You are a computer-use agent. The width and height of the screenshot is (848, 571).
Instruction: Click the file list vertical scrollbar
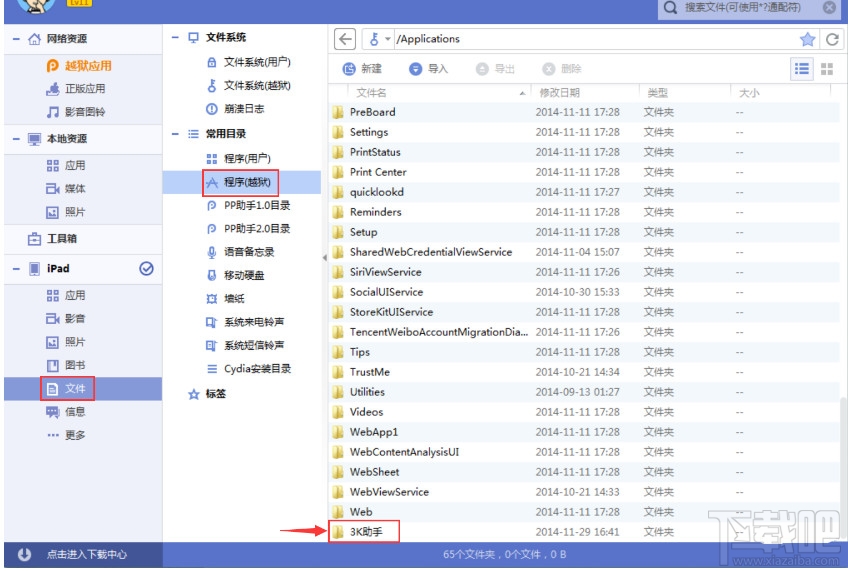click(843, 468)
